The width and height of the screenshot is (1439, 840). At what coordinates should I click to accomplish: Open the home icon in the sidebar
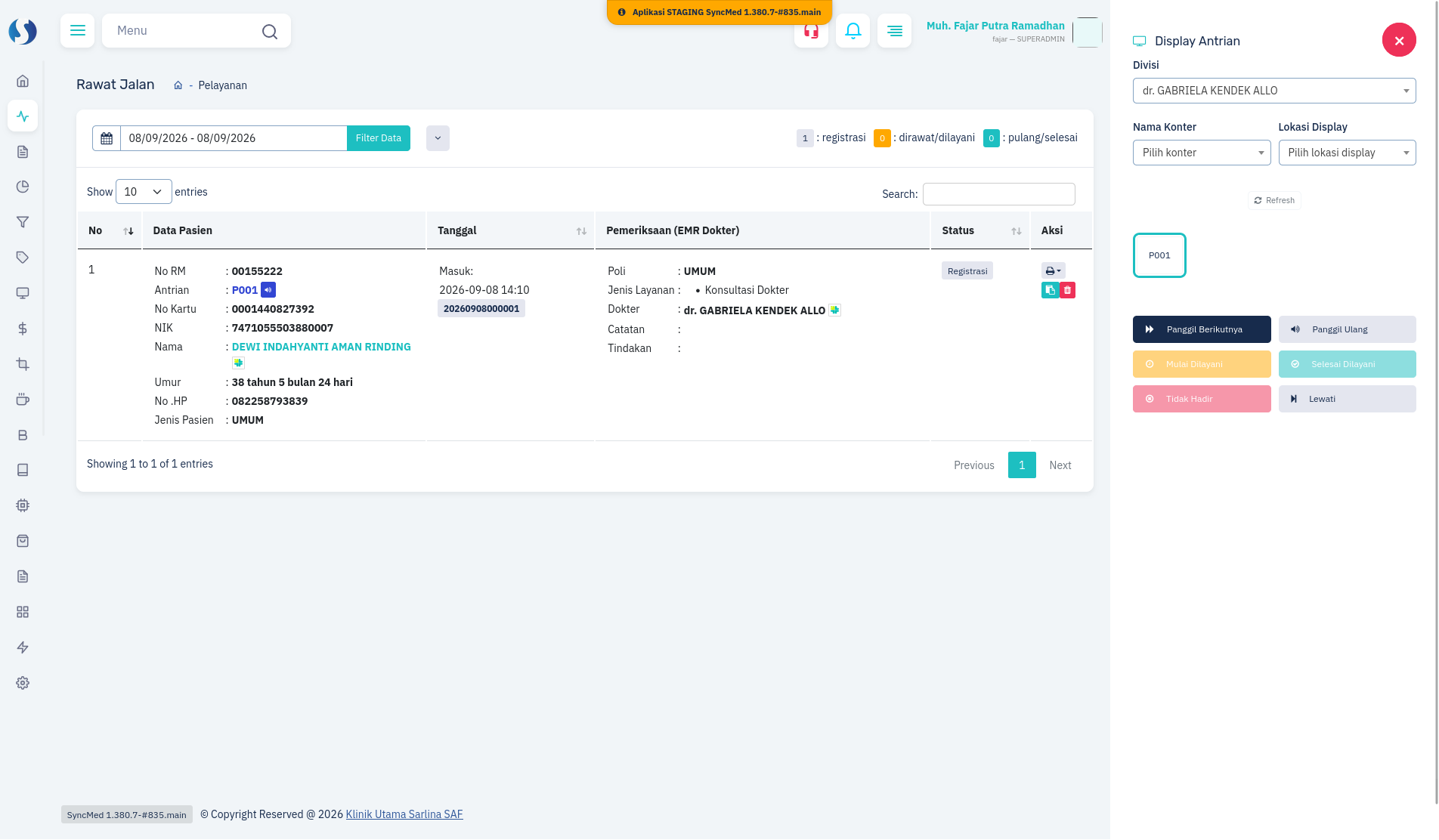click(x=23, y=81)
